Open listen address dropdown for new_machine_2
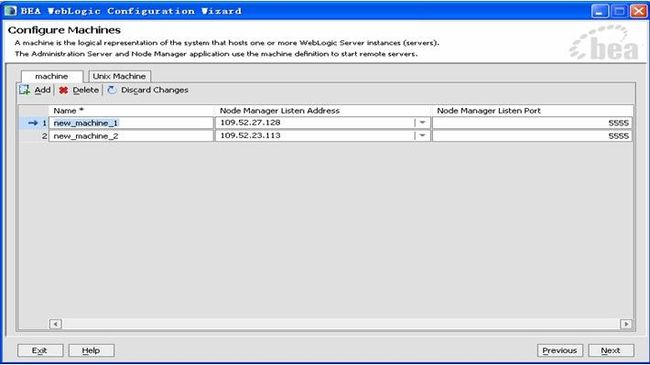650x365 pixels. 422,136
